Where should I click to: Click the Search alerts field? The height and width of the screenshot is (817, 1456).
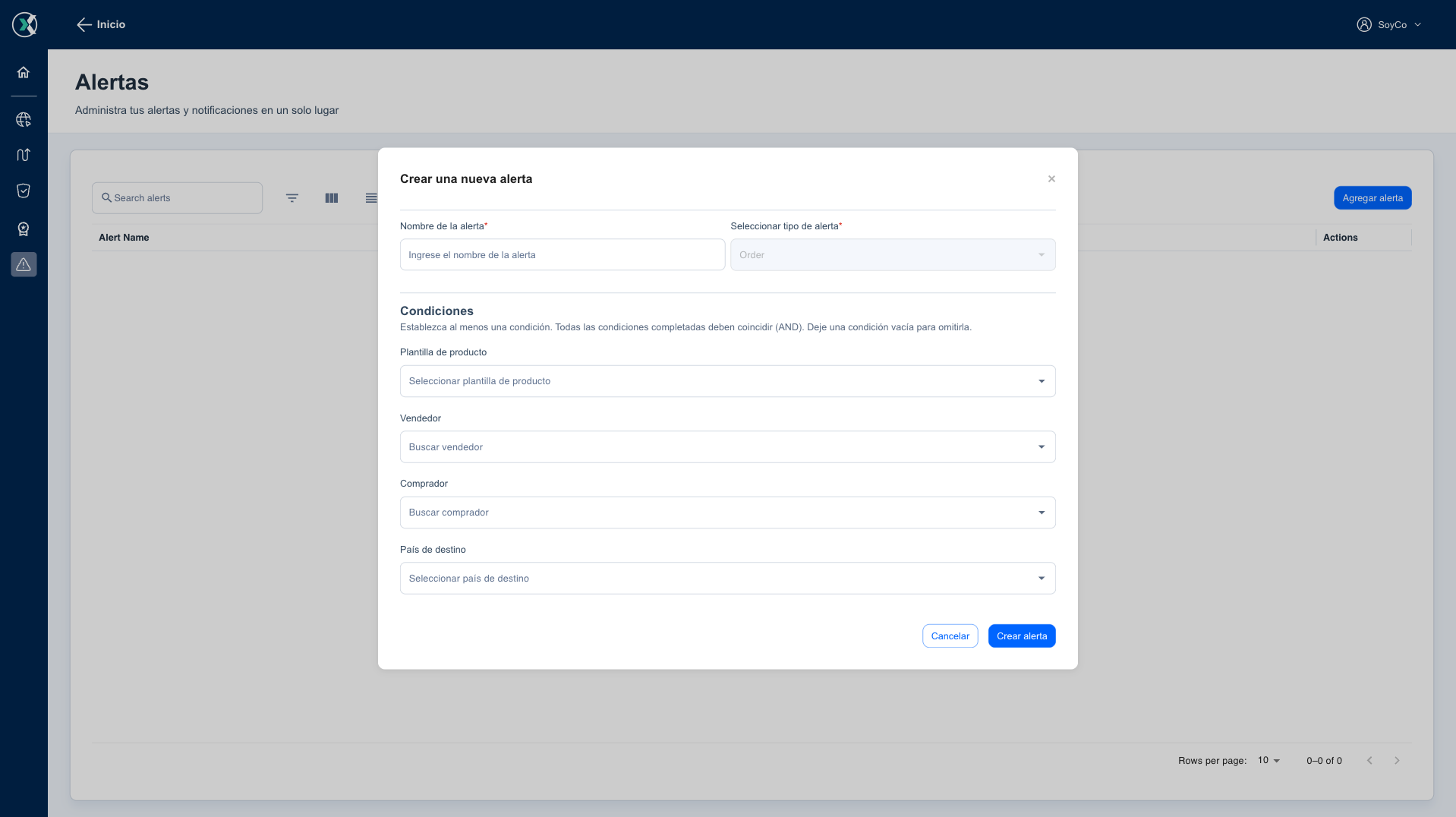177,197
